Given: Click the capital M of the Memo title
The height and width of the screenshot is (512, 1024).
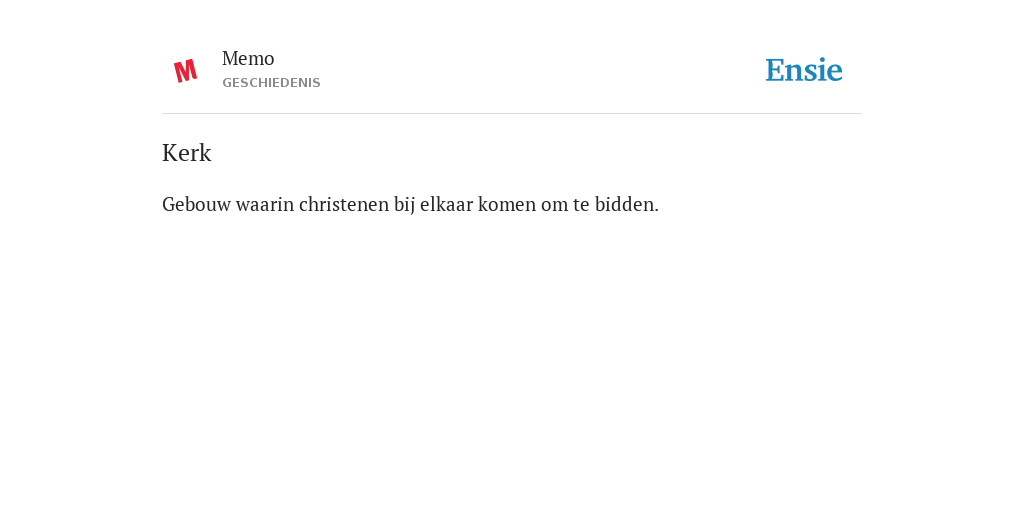Looking at the screenshot, I should click(230, 59).
